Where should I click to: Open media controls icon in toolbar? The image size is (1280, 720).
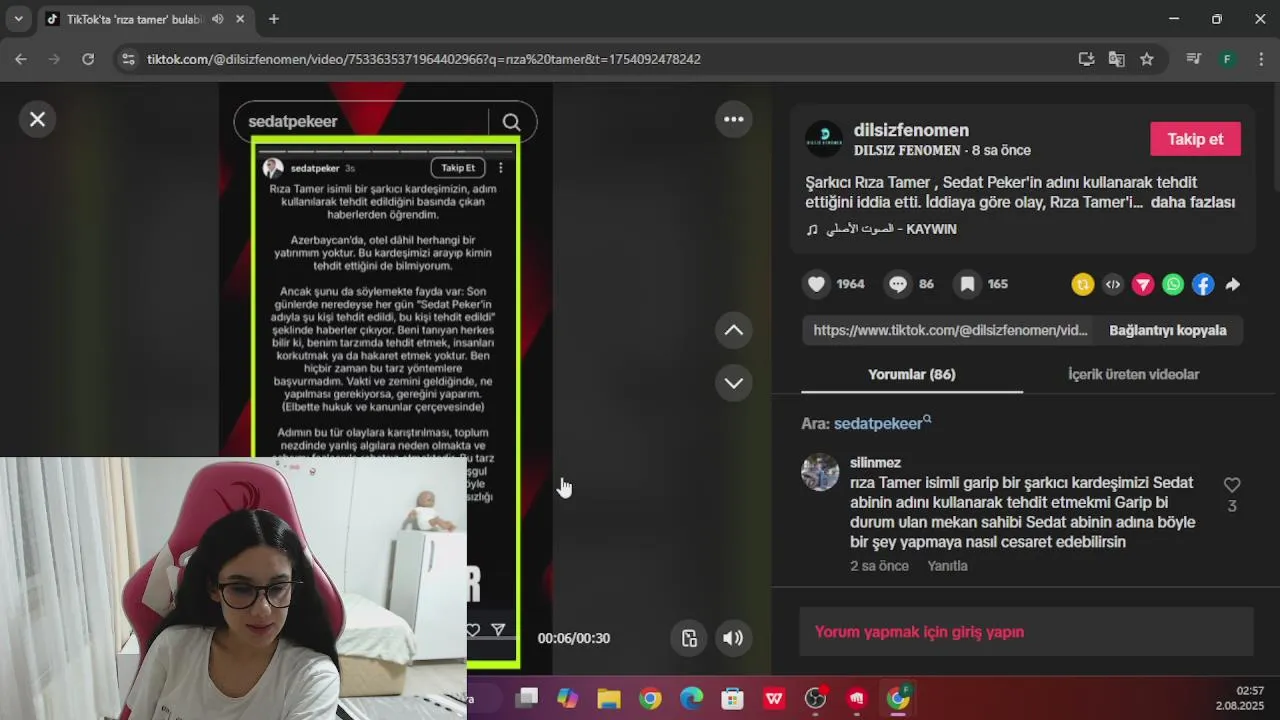[x=1193, y=59]
